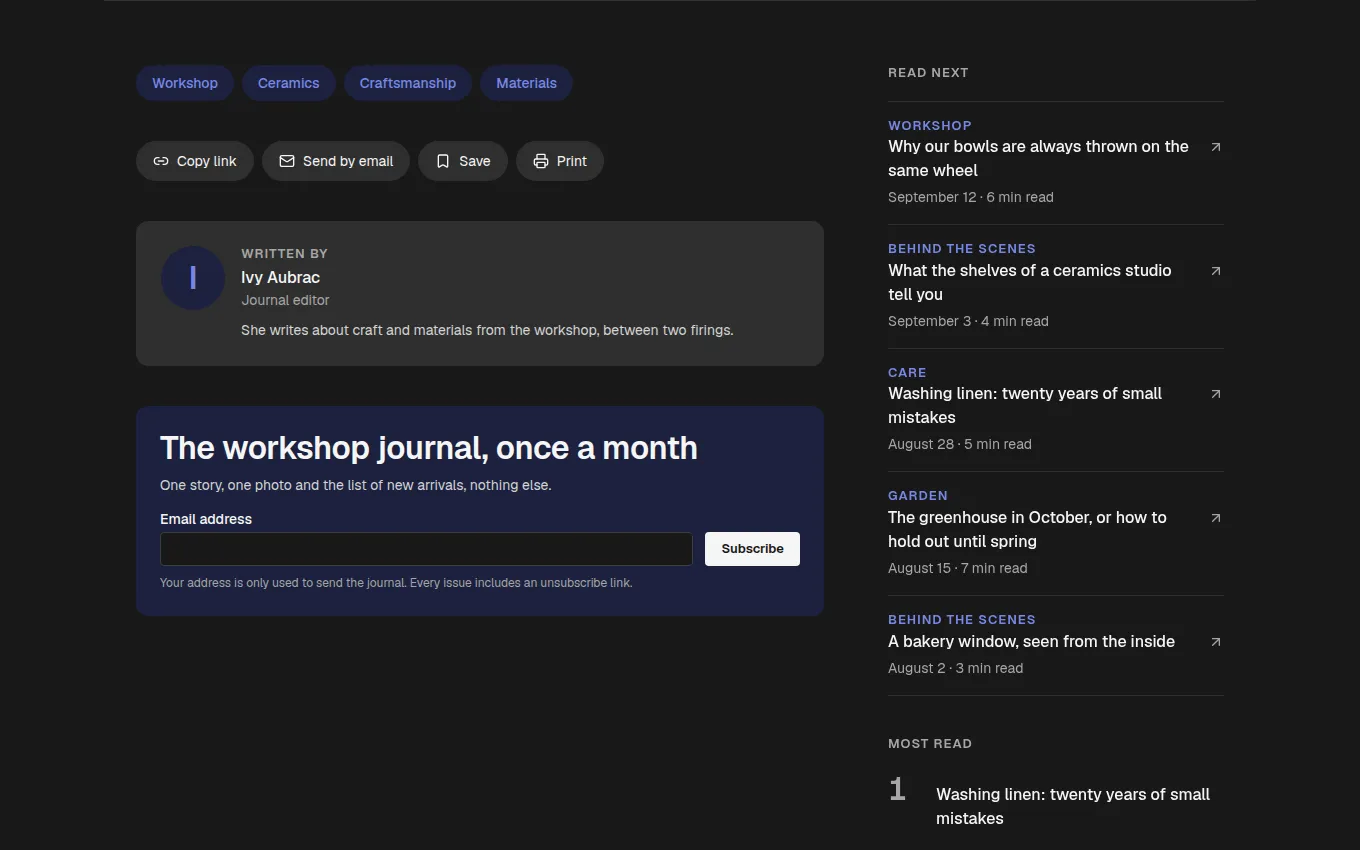
Task: Open the Materials tag
Action: (x=527, y=83)
